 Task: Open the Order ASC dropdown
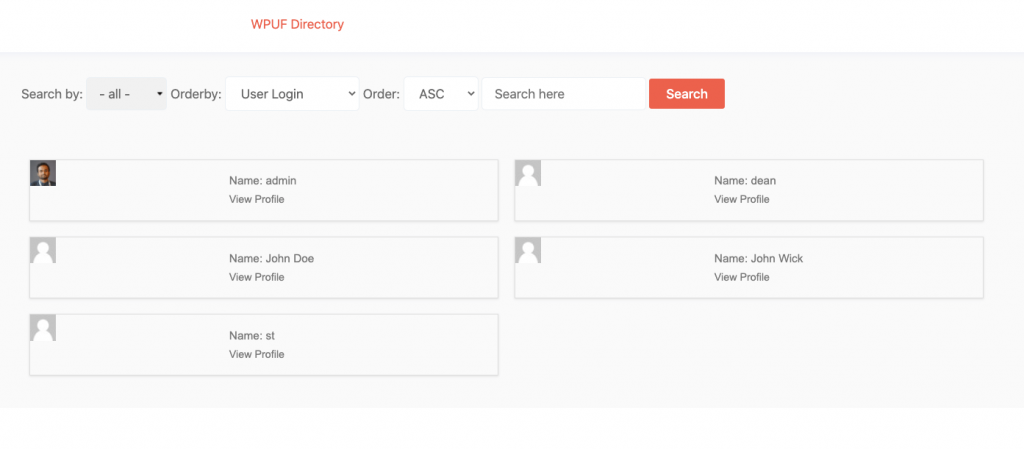pyautogui.click(x=441, y=94)
